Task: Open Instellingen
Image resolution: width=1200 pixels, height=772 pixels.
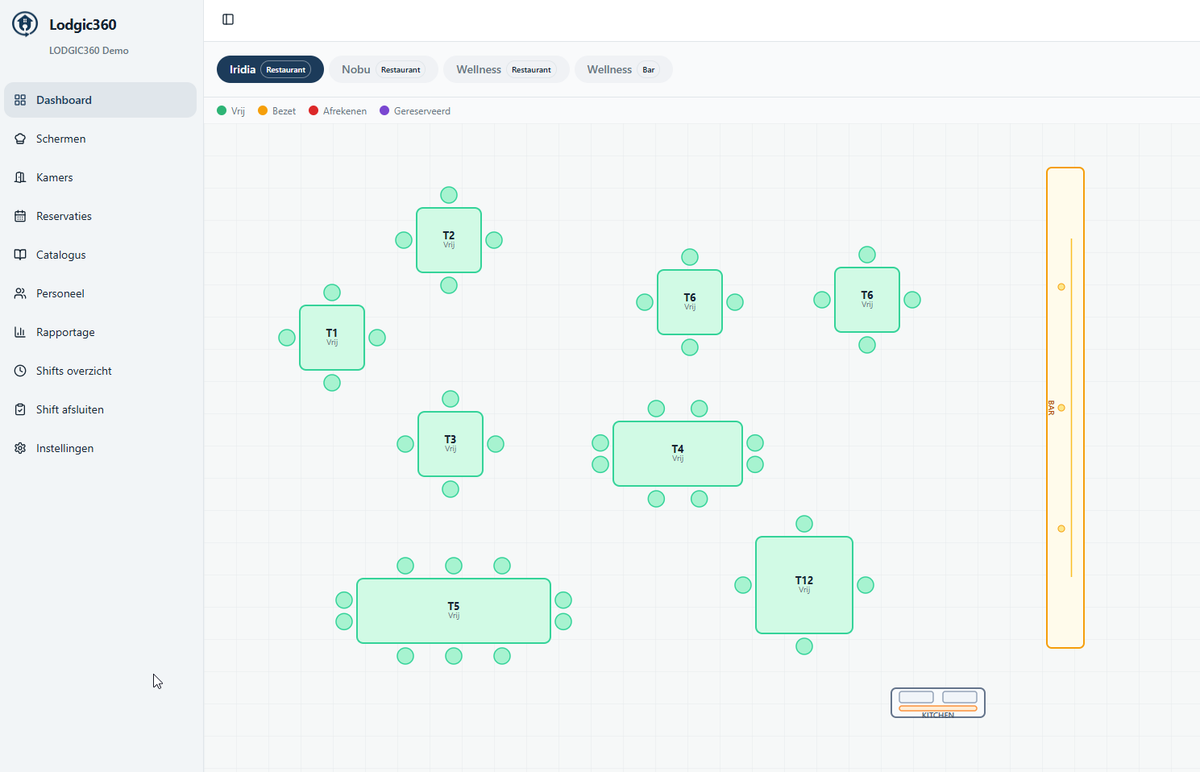Action: (x=100, y=448)
